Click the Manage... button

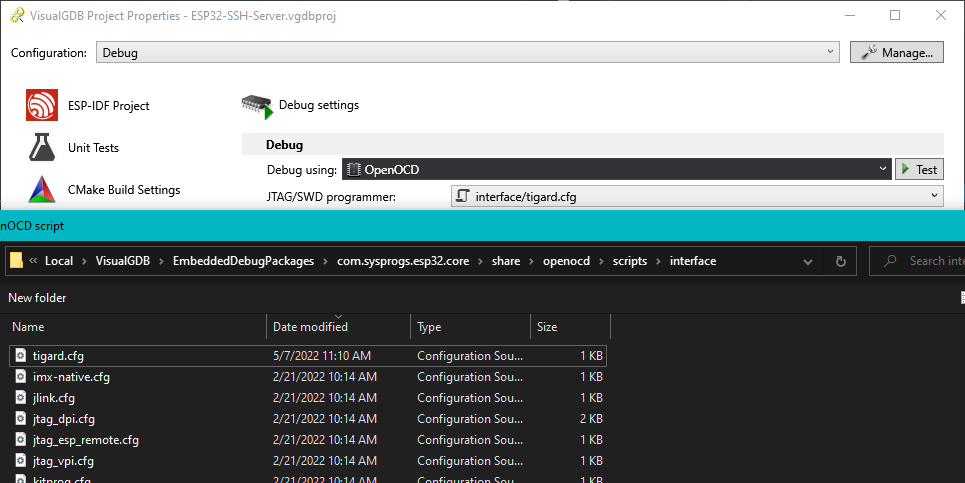click(897, 52)
